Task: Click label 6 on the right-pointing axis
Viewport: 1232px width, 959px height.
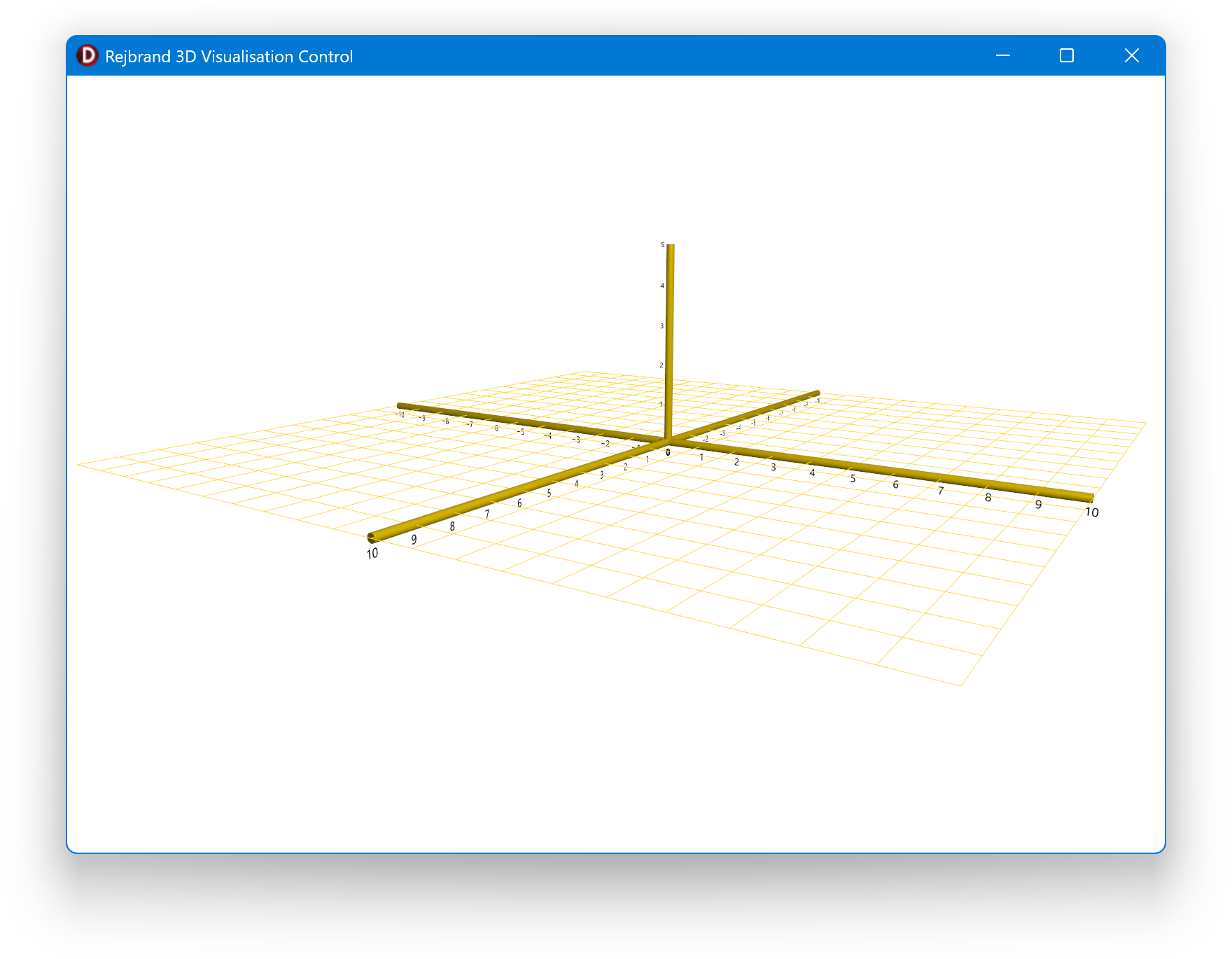Action: 895,484
